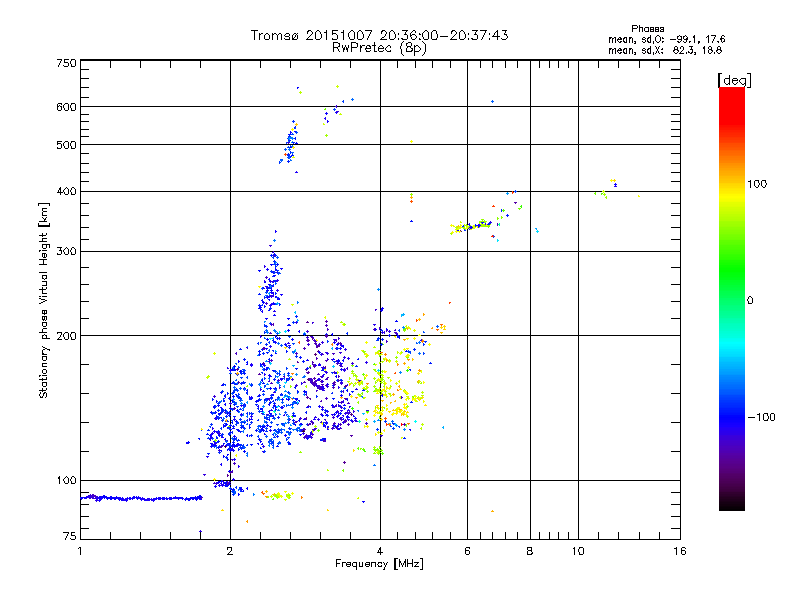This screenshot has width=800, height=600.
Task: Click the blue echo streak near 500 km
Action: [x=290, y=143]
